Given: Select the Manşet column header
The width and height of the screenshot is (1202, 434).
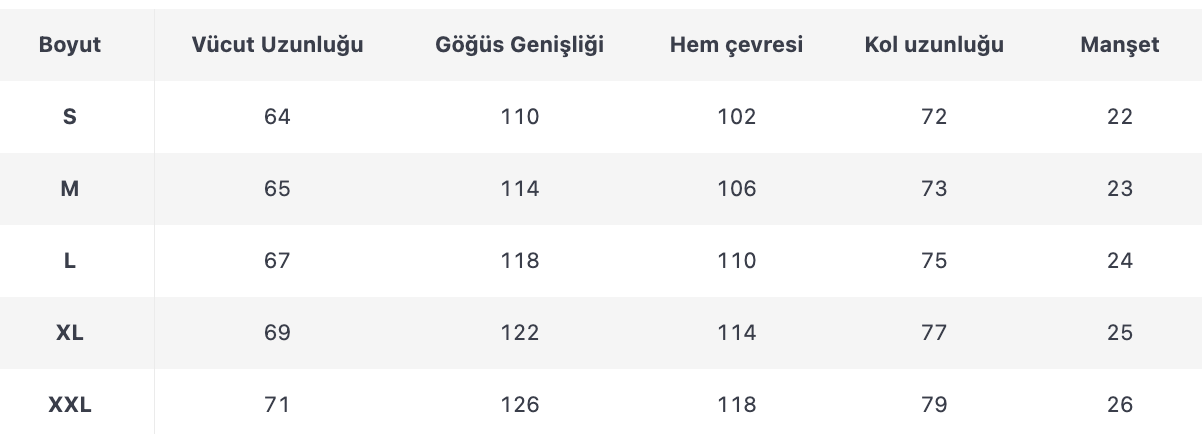Looking at the screenshot, I should (x=1120, y=45).
